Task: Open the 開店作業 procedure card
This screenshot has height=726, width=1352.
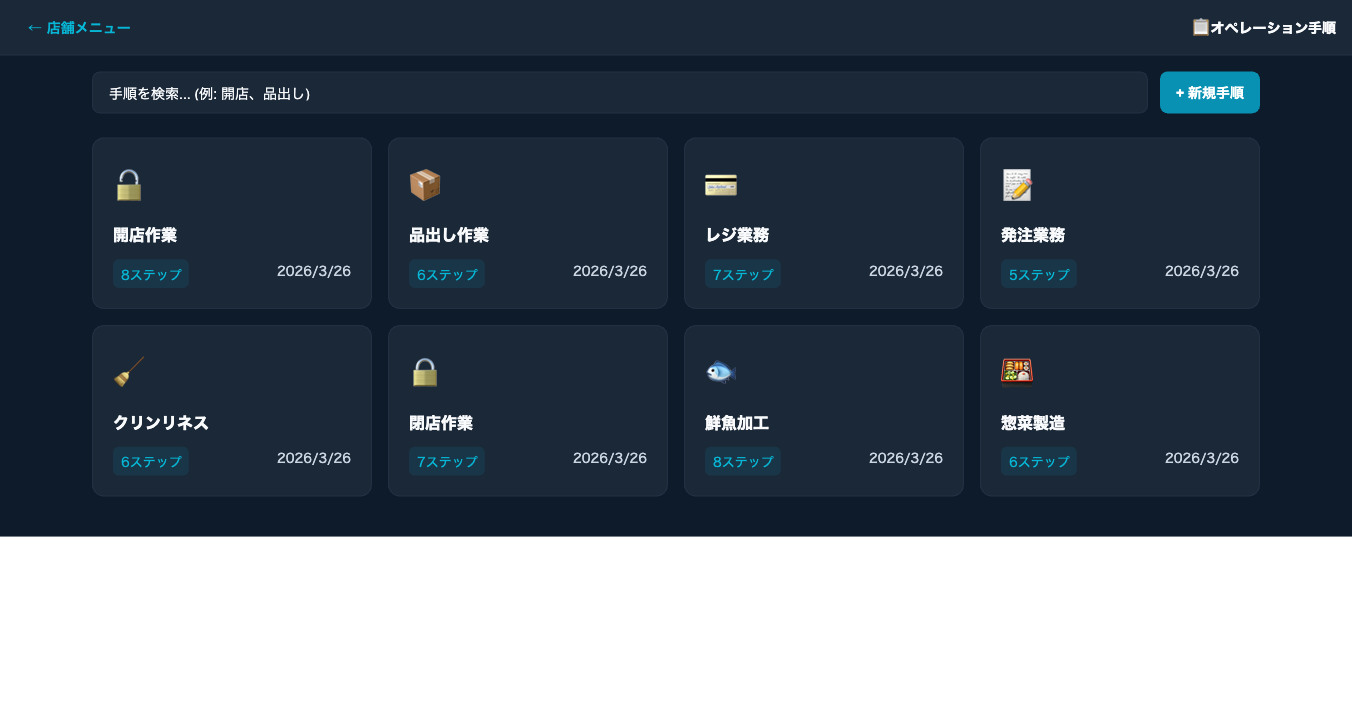Action: coord(232,222)
